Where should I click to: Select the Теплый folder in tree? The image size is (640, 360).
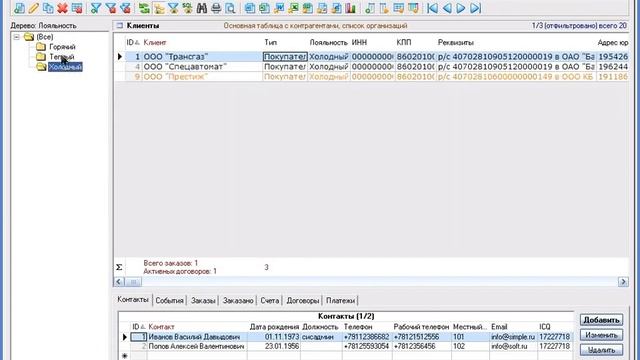point(62,57)
